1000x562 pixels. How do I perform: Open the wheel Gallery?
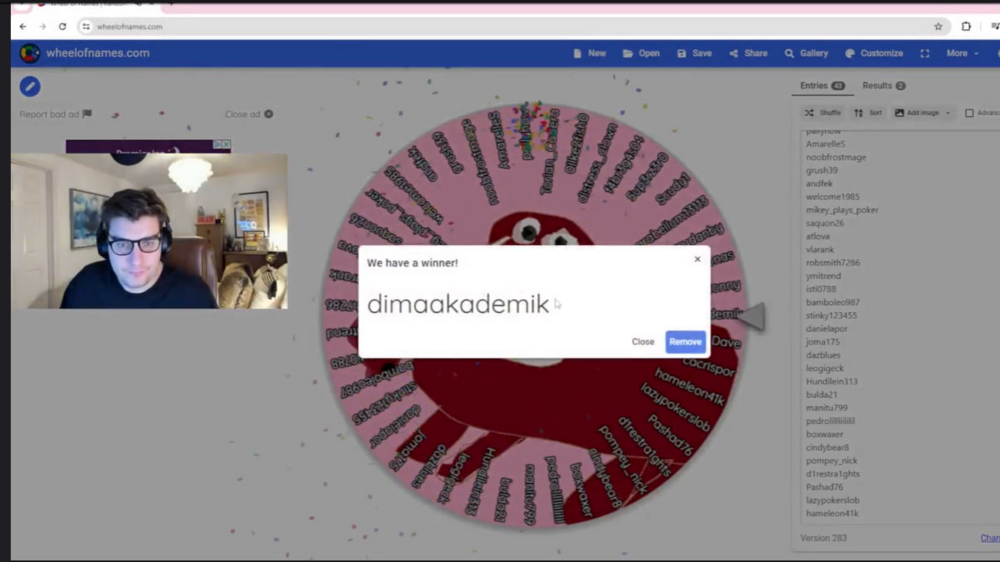coord(806,54)
